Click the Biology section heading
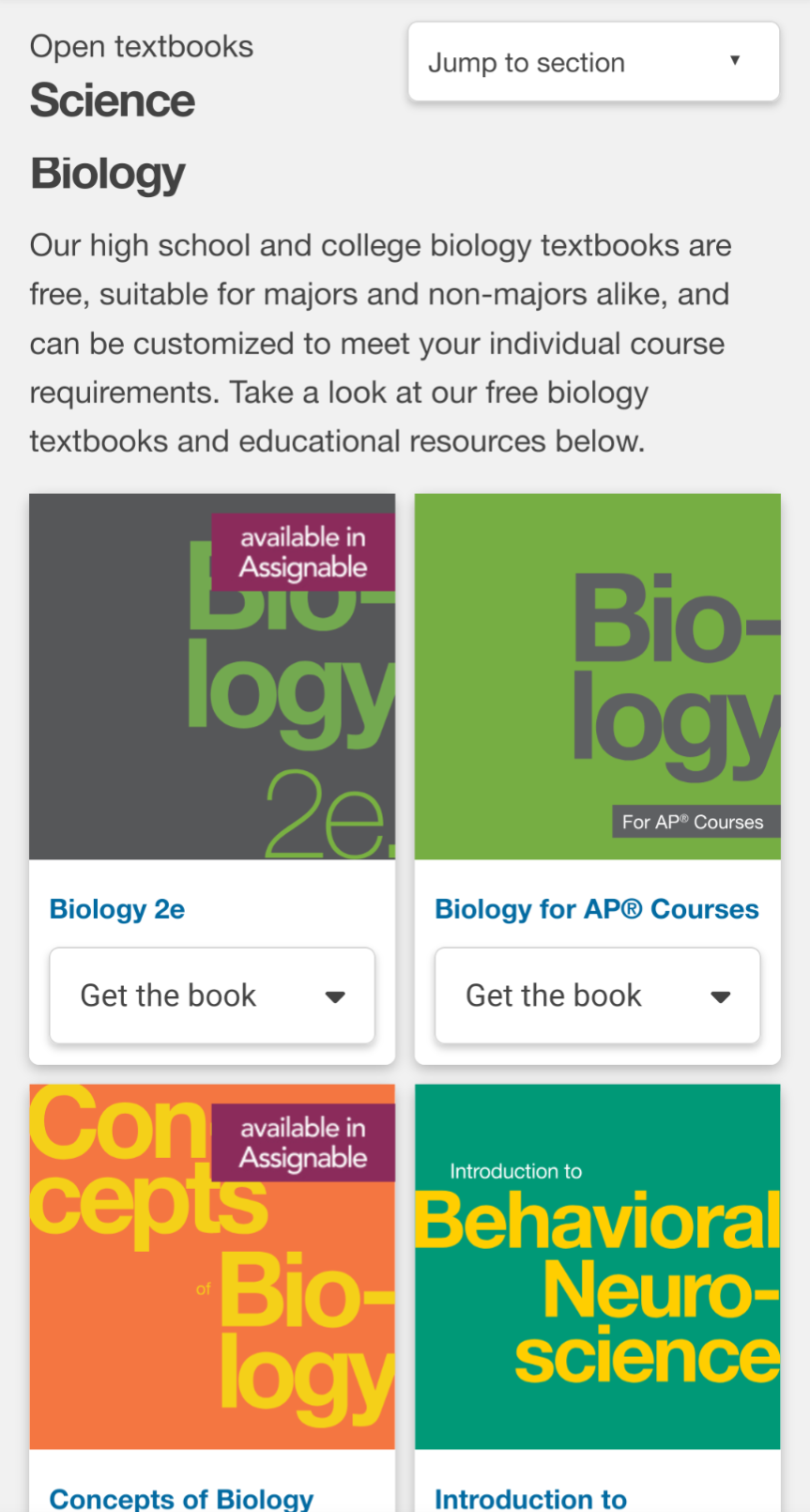810x1512 pixels. tap(108, 174)
